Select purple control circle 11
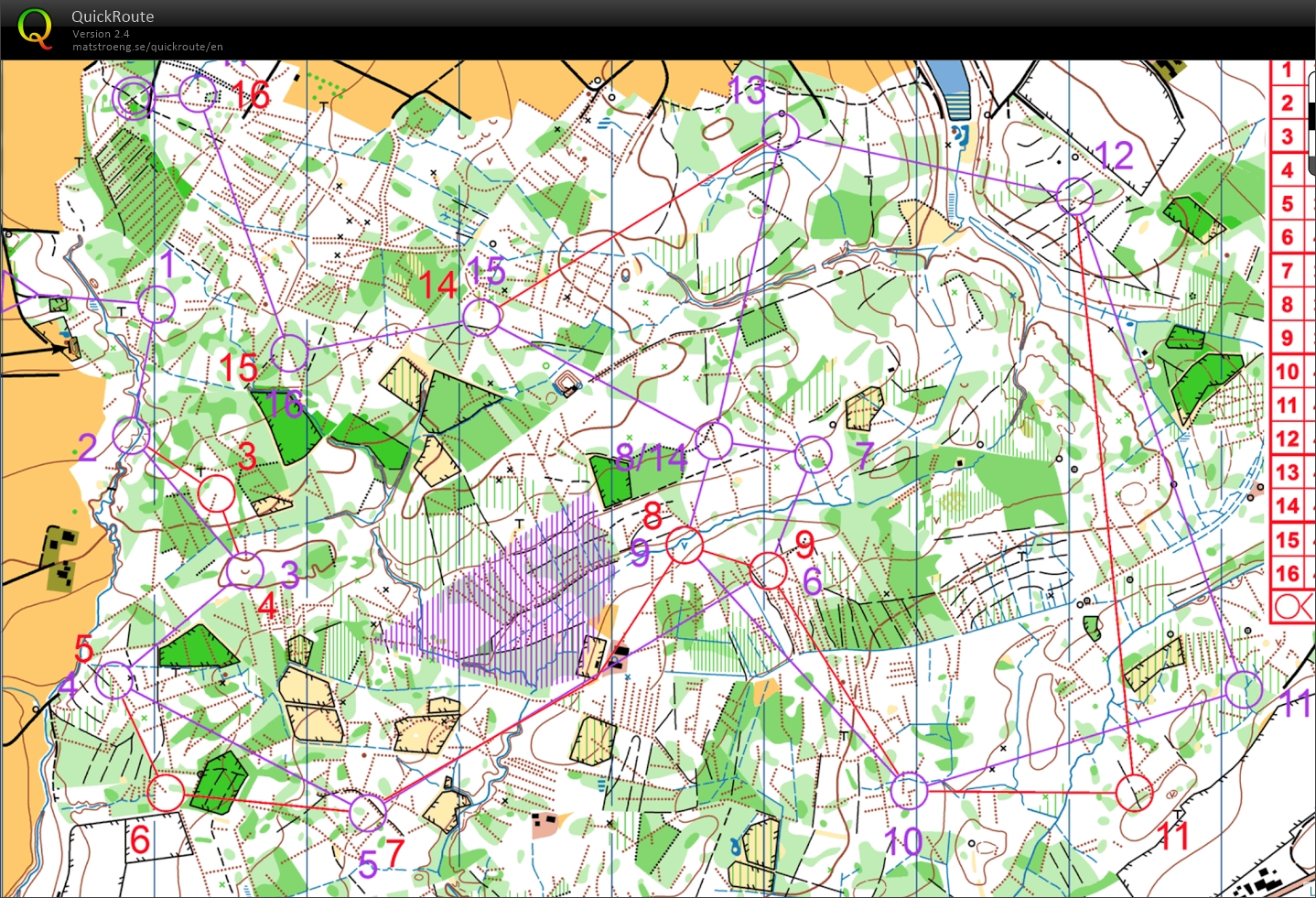 [x=1244, y=690]
